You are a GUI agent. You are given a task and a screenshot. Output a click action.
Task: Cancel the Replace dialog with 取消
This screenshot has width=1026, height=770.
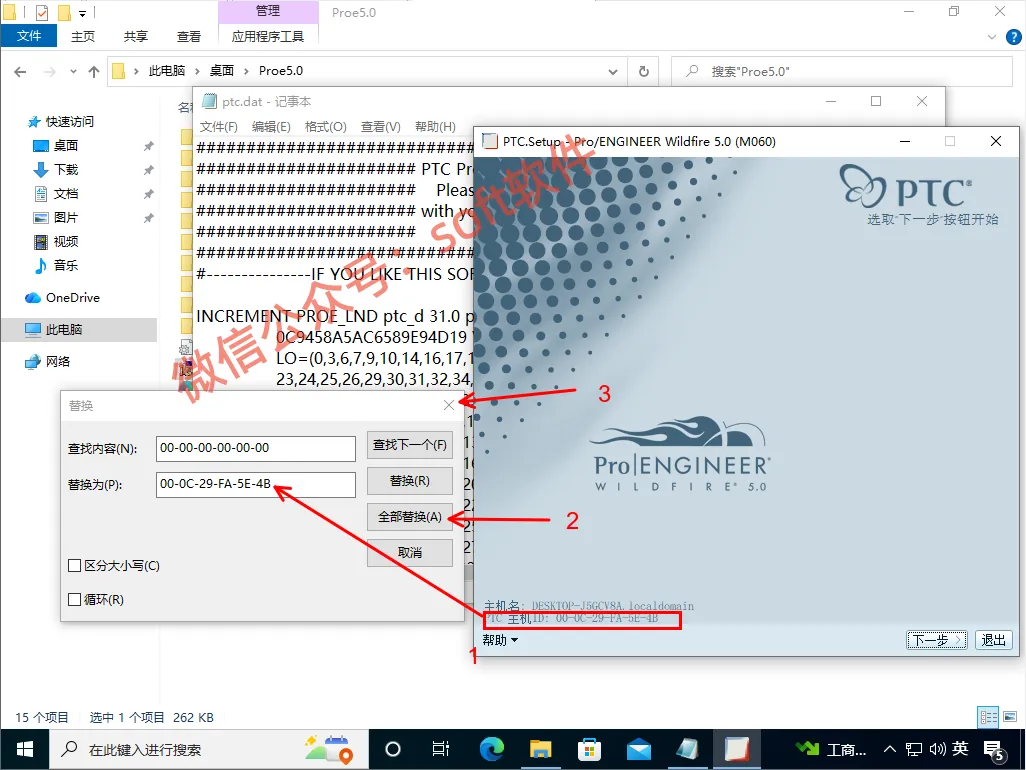(410, 553)
